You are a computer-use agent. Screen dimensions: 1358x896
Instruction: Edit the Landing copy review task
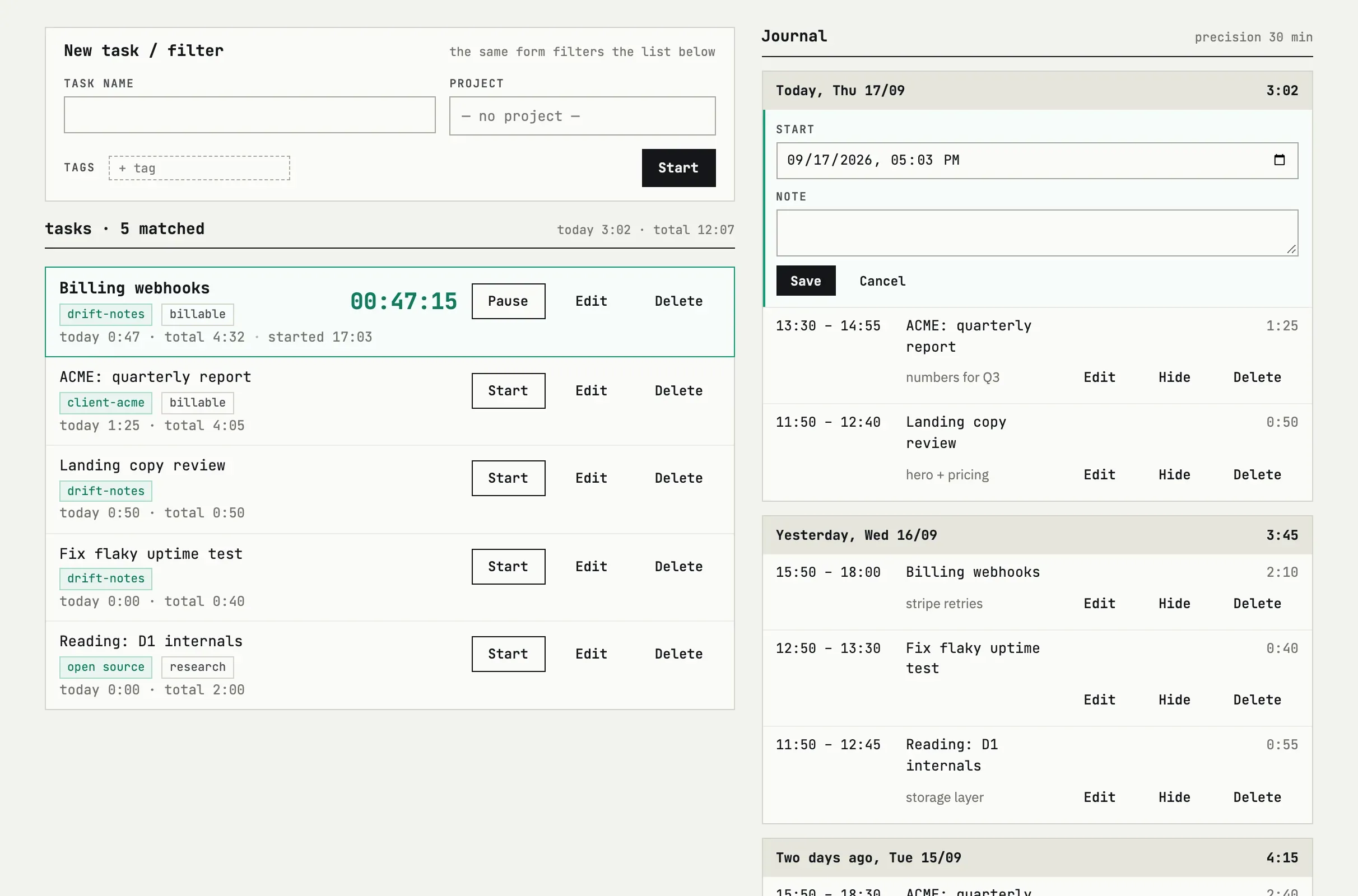[x=591, y=478]
